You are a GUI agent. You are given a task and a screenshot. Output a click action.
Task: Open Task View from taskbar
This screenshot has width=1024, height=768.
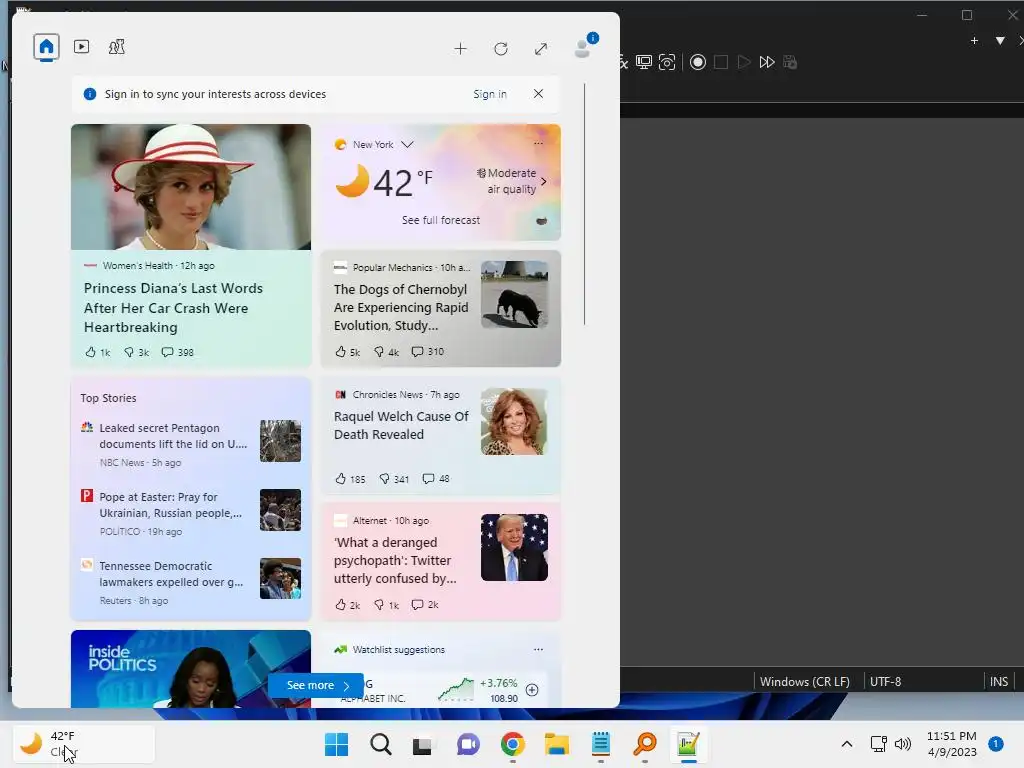coord(423,744)
